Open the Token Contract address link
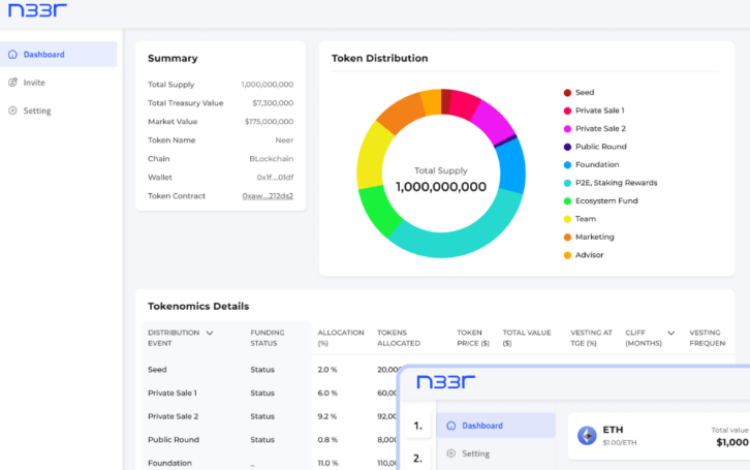The height and width of the screenshot is (470, 750). click(x=267, y=196)
